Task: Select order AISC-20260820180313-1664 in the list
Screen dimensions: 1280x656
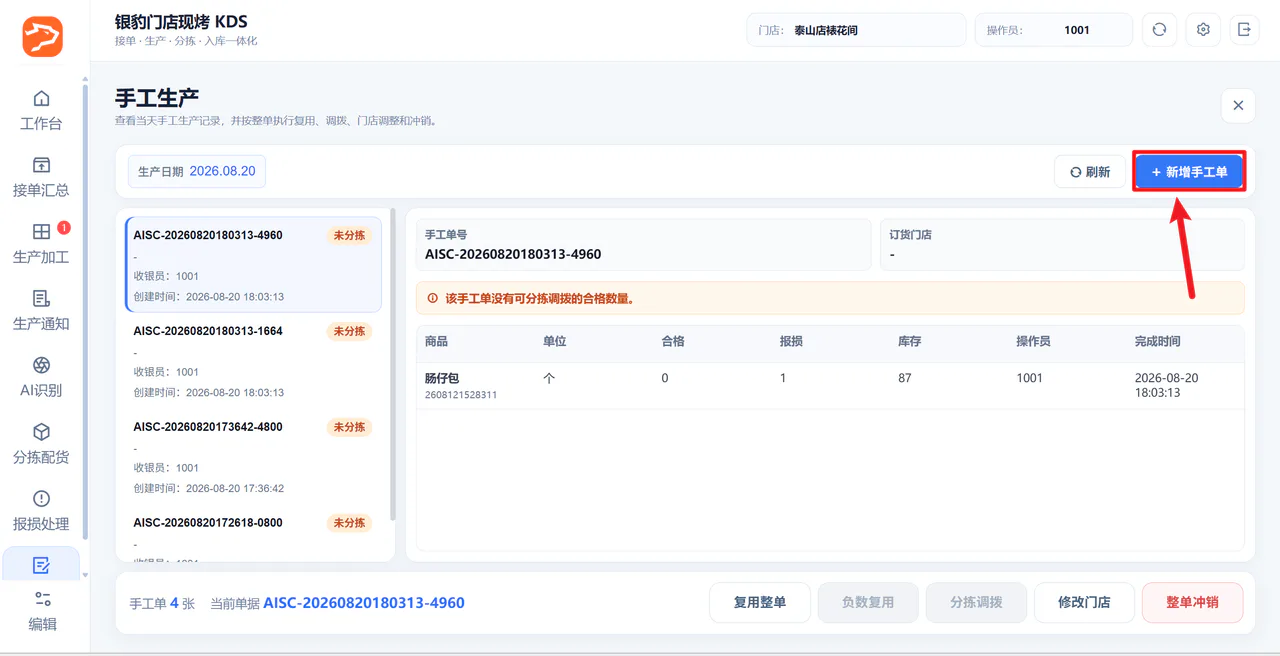Action: [253, 361]
